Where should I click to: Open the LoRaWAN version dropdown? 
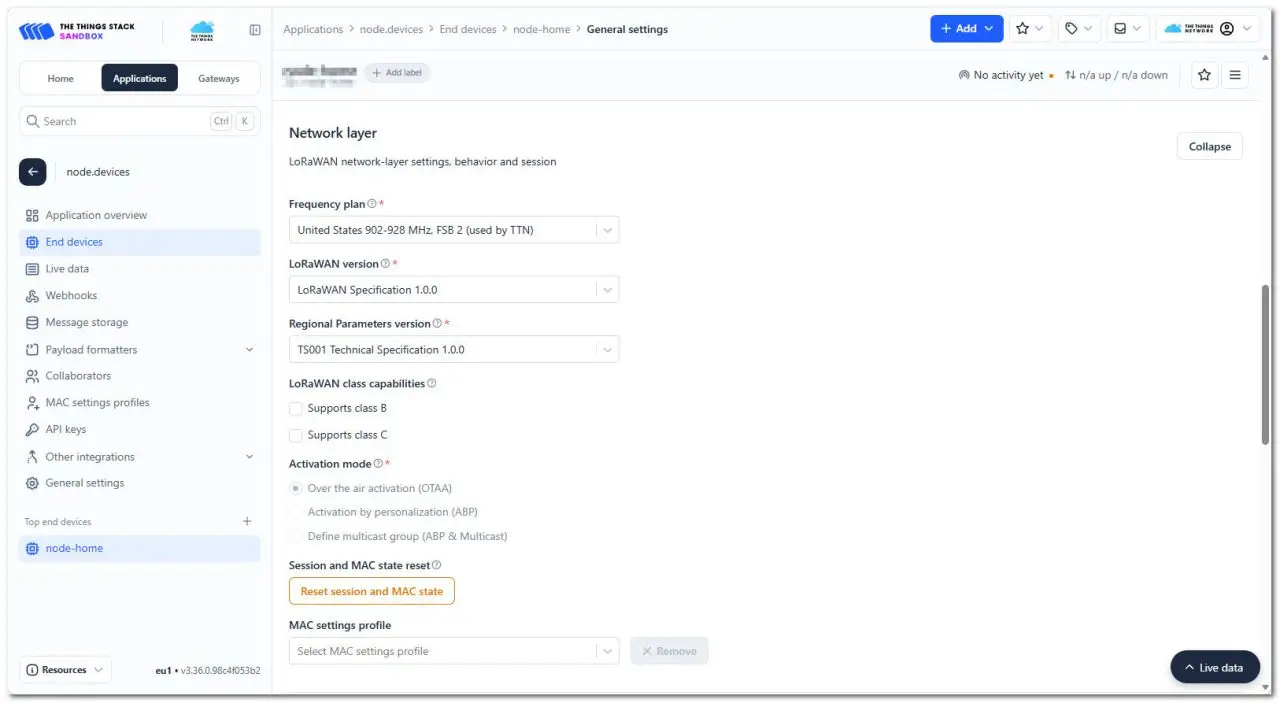[454, 290]
